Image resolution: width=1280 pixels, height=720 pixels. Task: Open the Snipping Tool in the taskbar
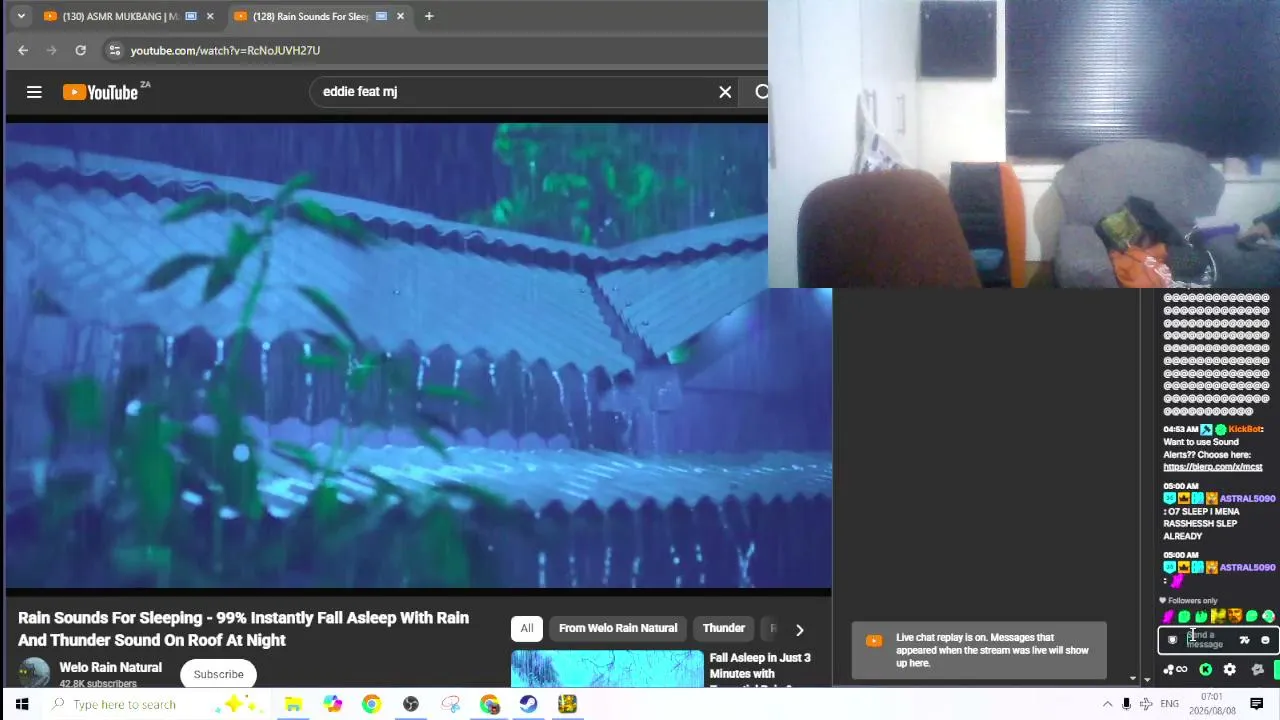tap(450, 704)
